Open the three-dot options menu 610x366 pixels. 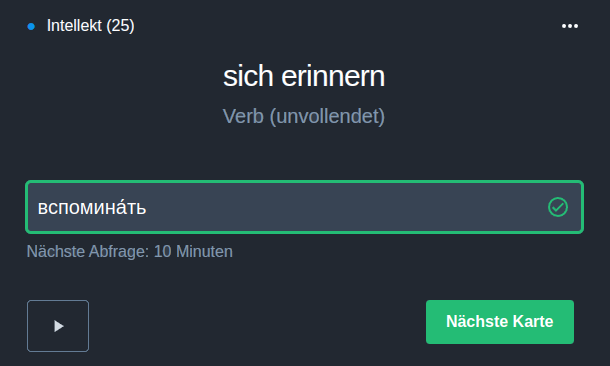(x=570, y=26)
